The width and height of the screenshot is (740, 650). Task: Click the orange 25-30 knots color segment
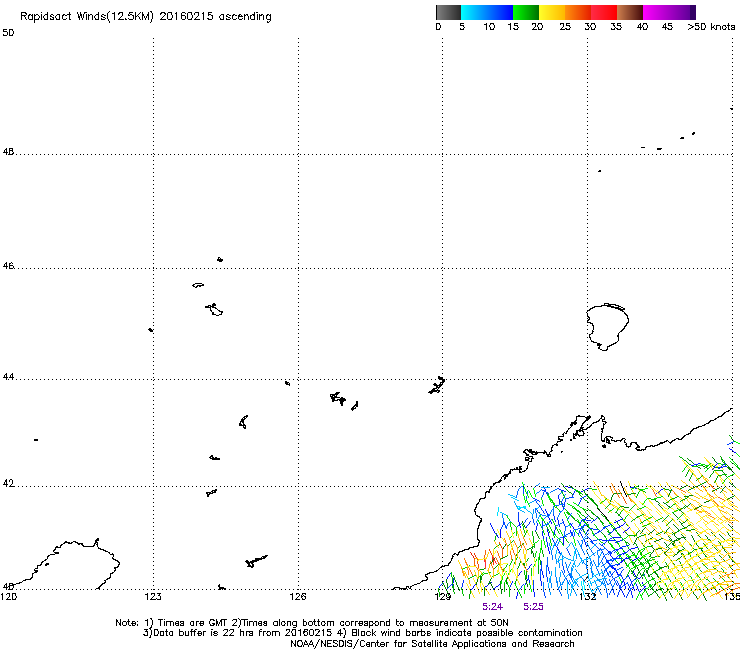(x=578, y=12)
